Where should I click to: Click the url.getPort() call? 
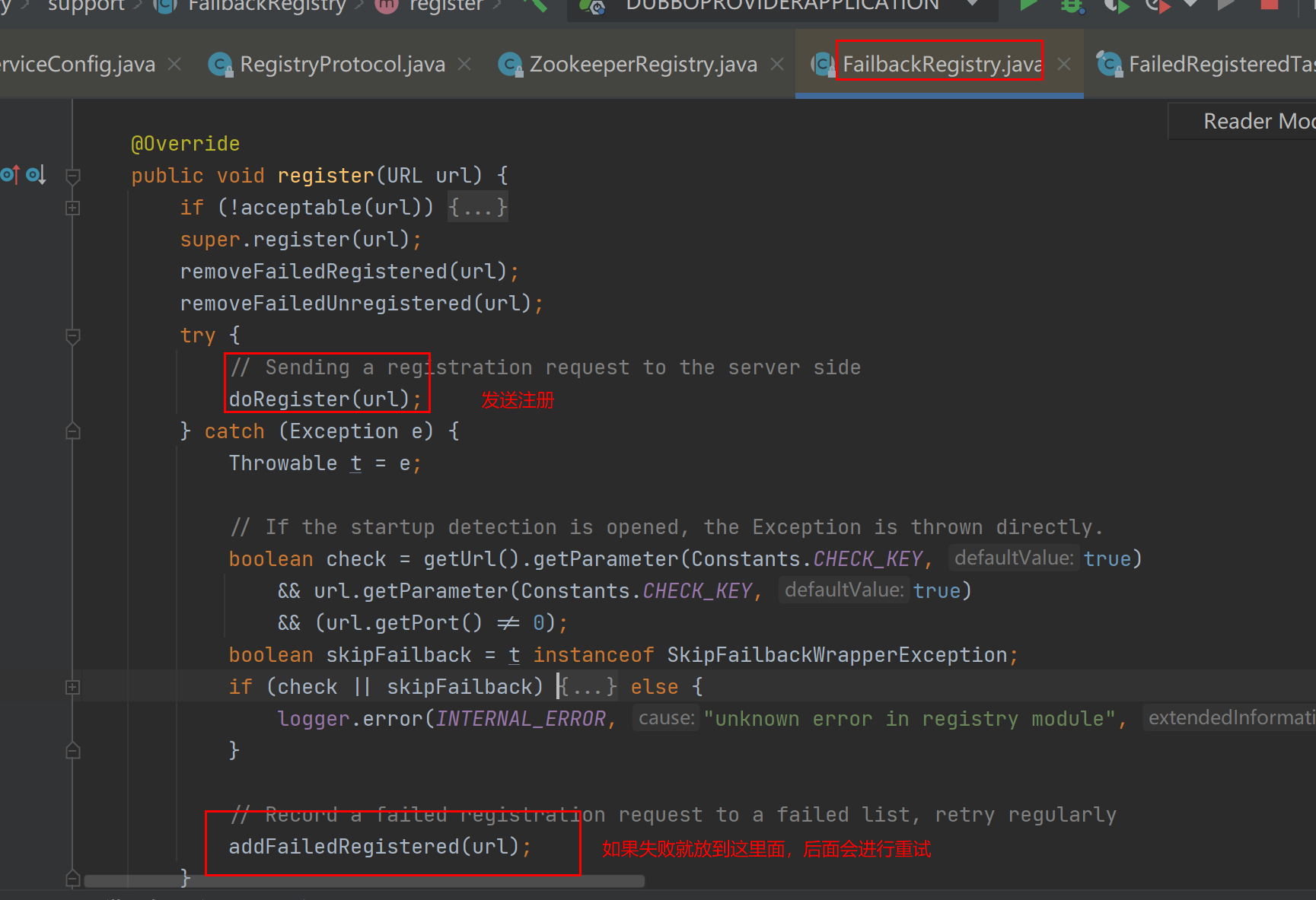[404, 623]
